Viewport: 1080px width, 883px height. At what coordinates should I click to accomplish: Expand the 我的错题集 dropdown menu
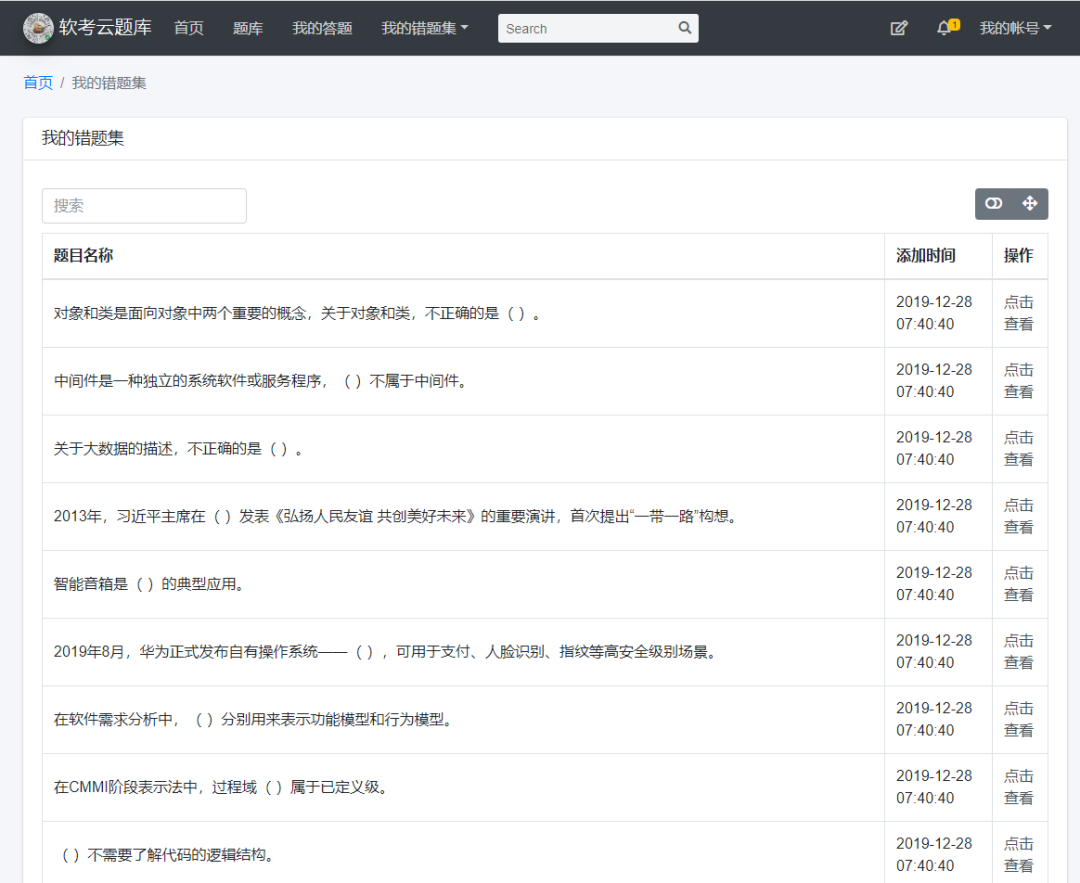click(x=424, y=28)
